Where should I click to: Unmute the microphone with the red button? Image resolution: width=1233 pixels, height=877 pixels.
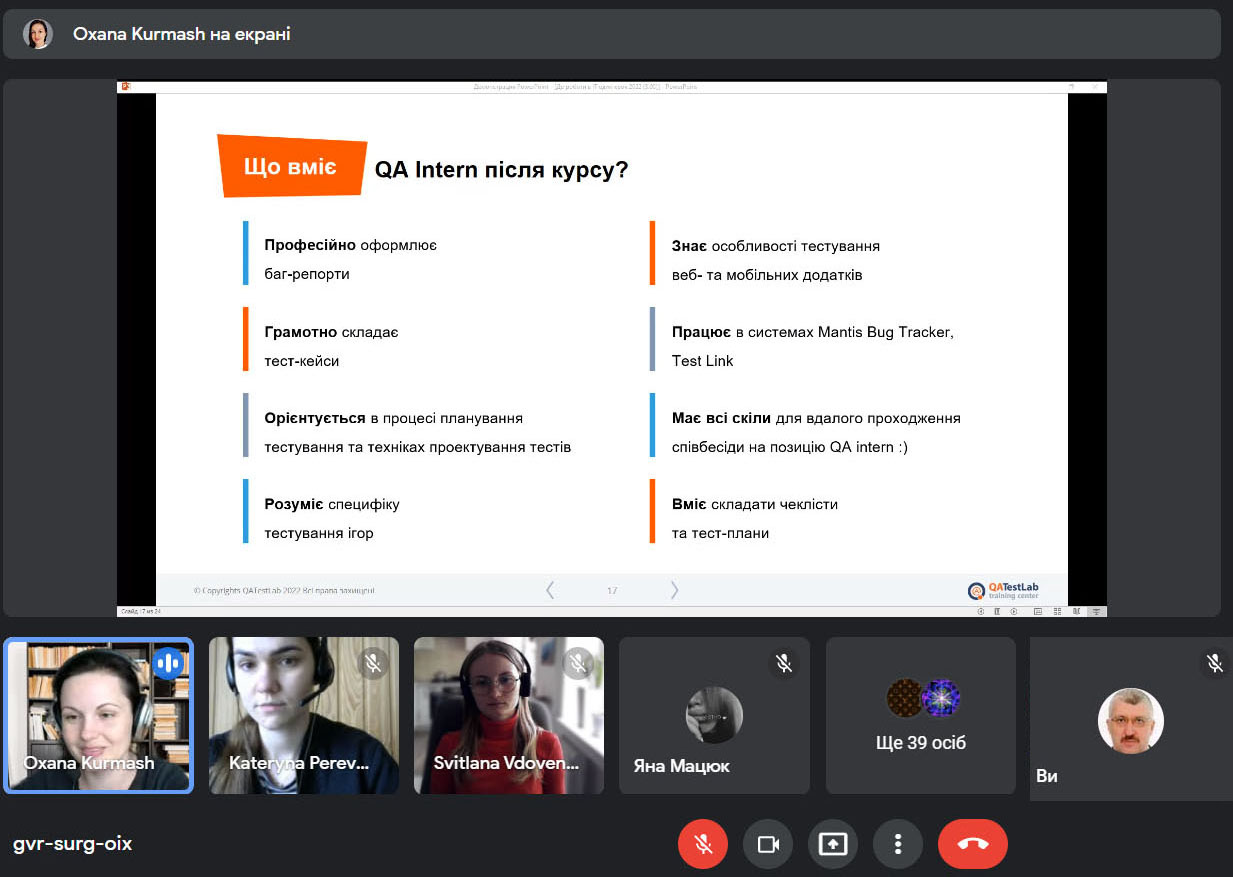coord(703,844)
